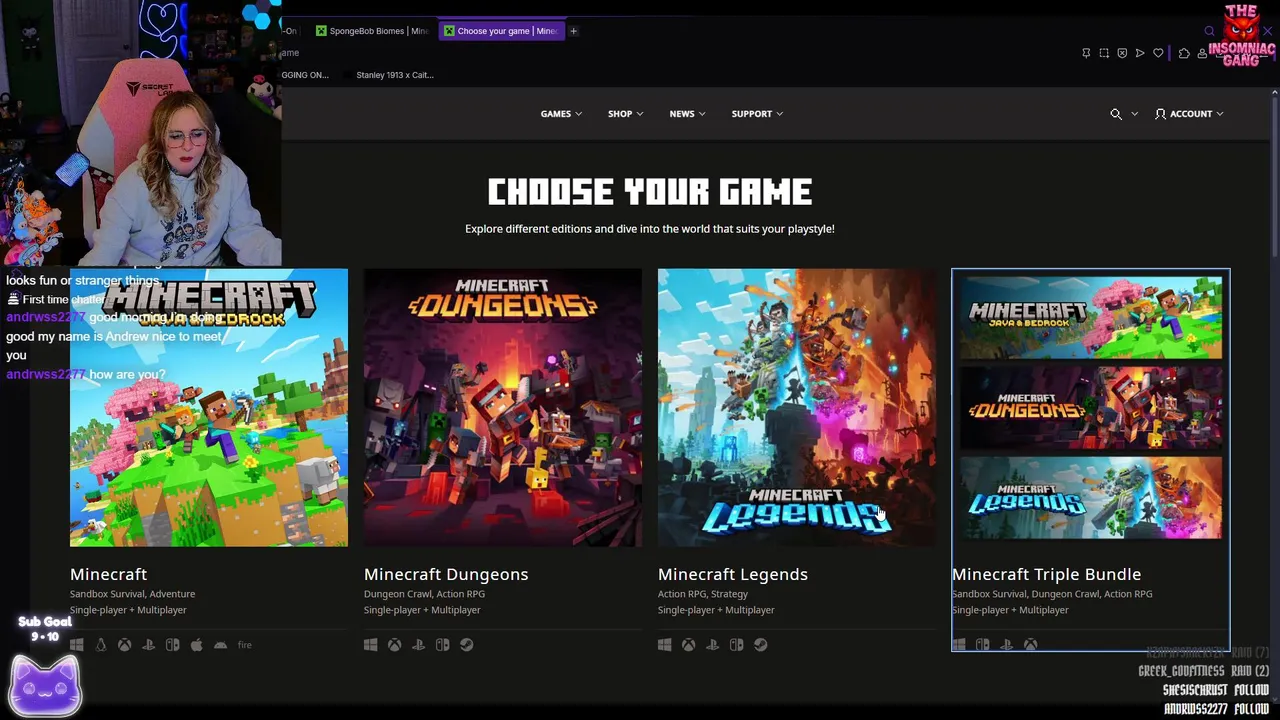This screenshot has height=720, width=1280.
Task: Switch to SpongeBob Biomes browser tab
Action: [373, 31]
